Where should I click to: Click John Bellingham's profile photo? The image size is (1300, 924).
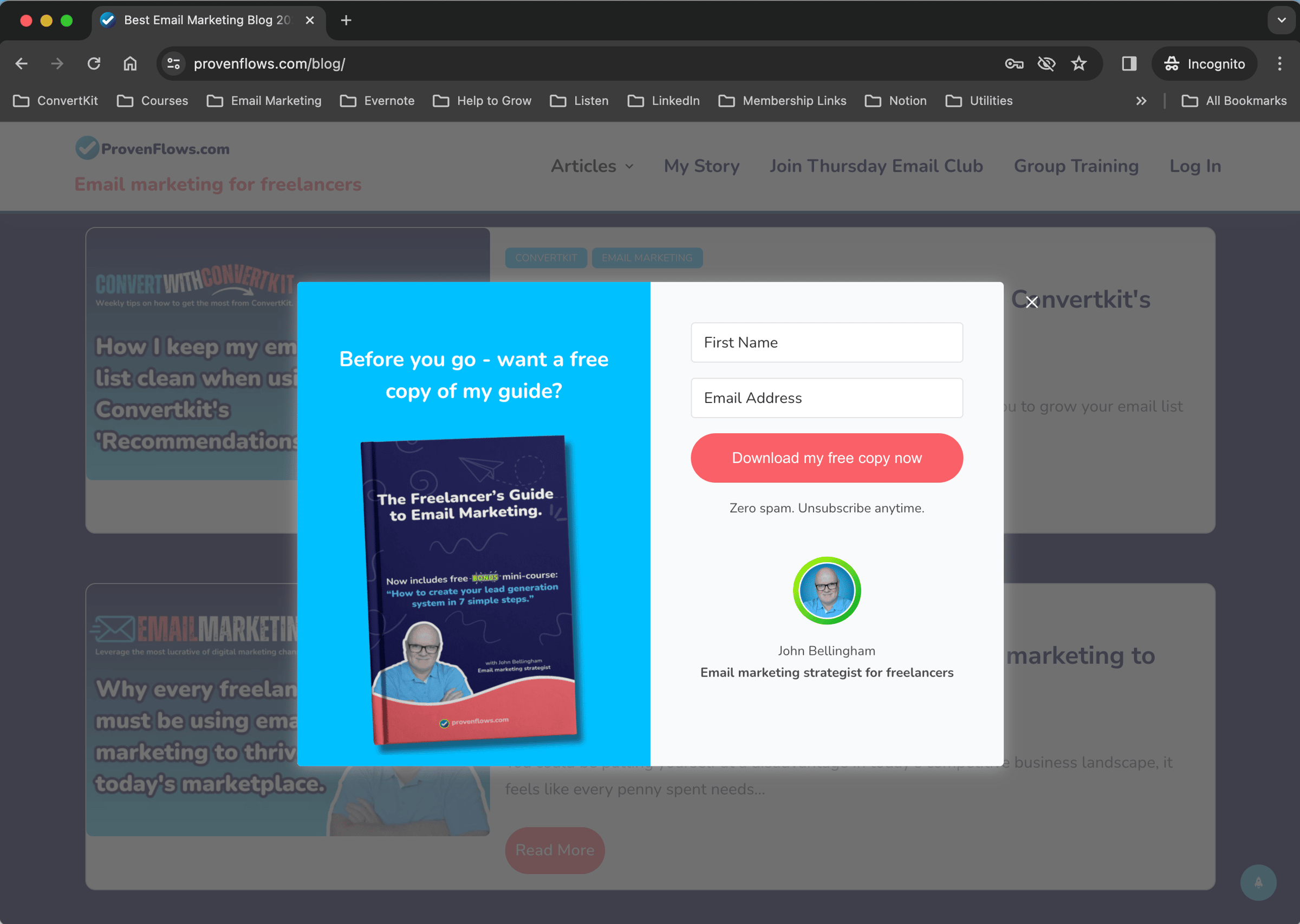[x=827, y=590]
